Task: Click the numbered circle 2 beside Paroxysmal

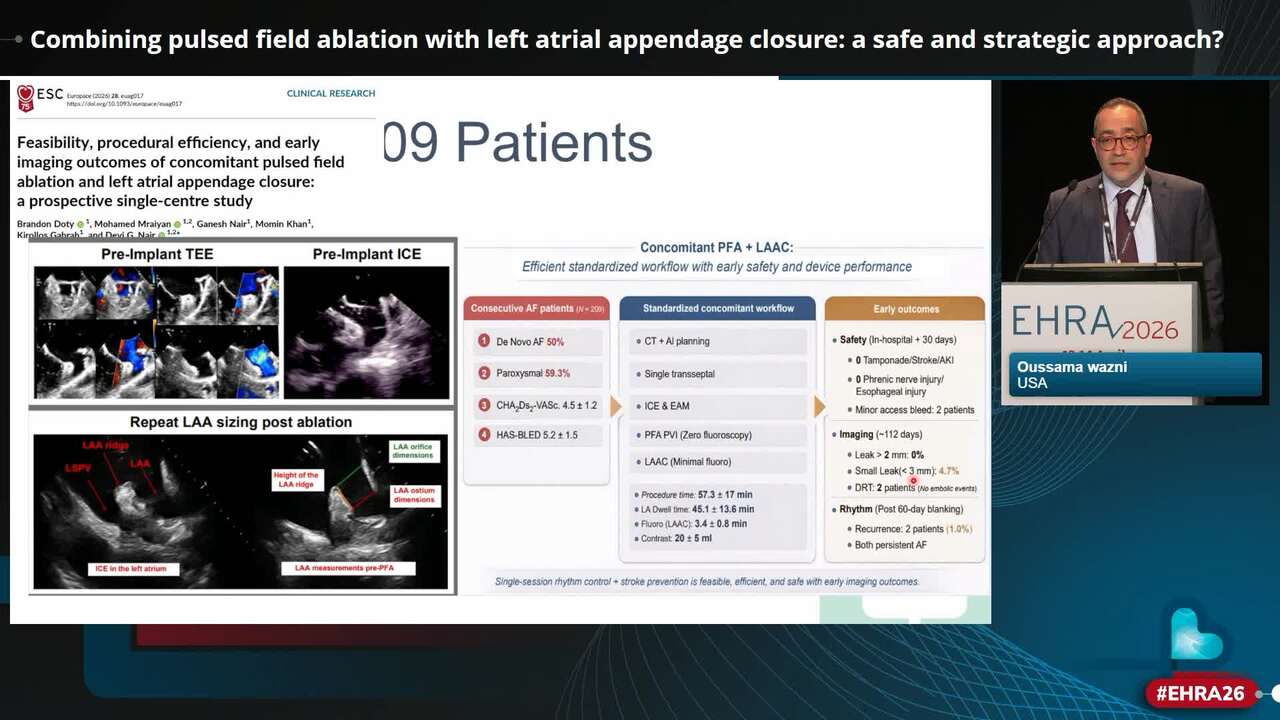Action: point(484,373)
